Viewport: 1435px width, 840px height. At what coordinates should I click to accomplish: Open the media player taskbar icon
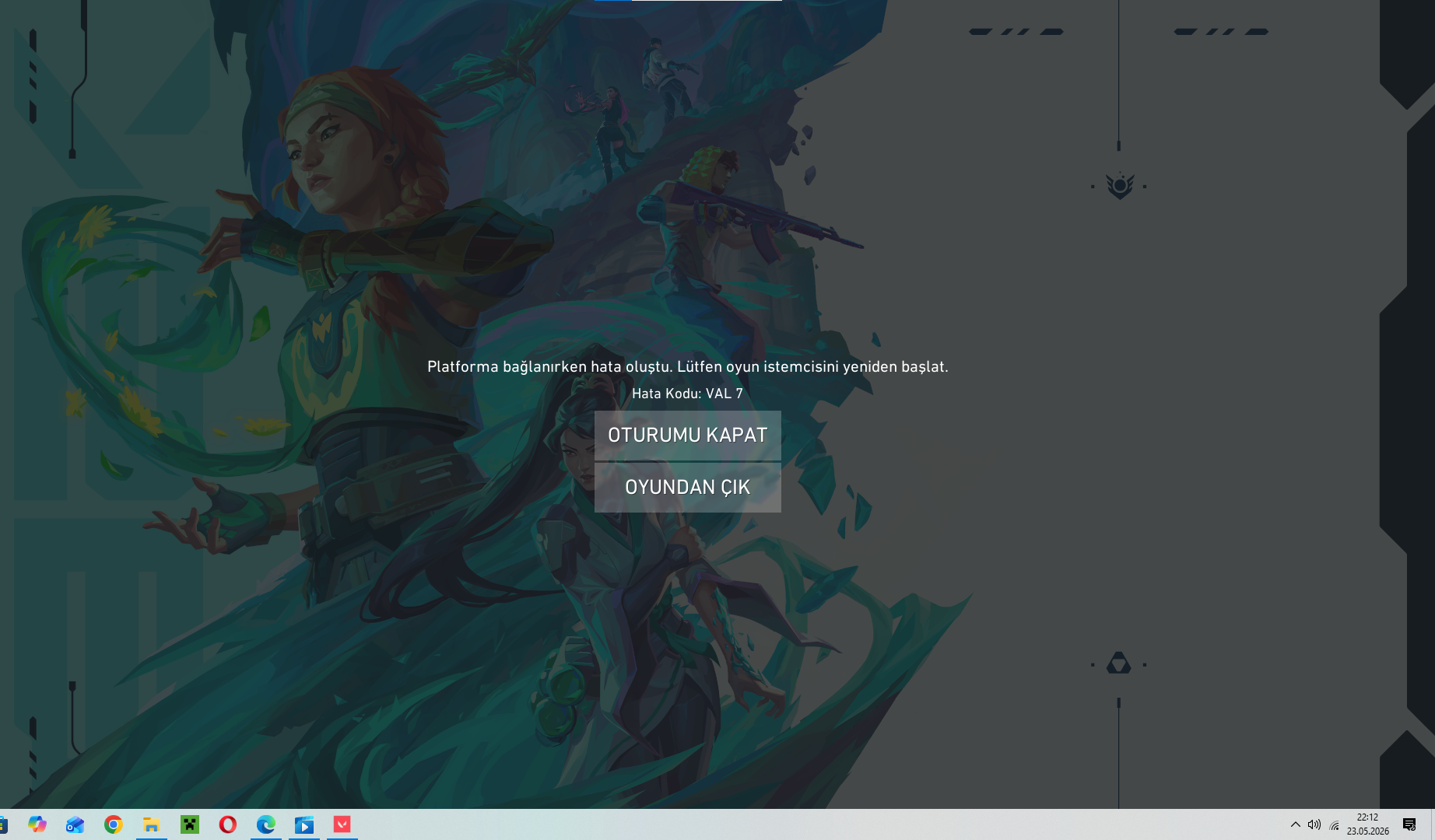click(x=304, y=824)
